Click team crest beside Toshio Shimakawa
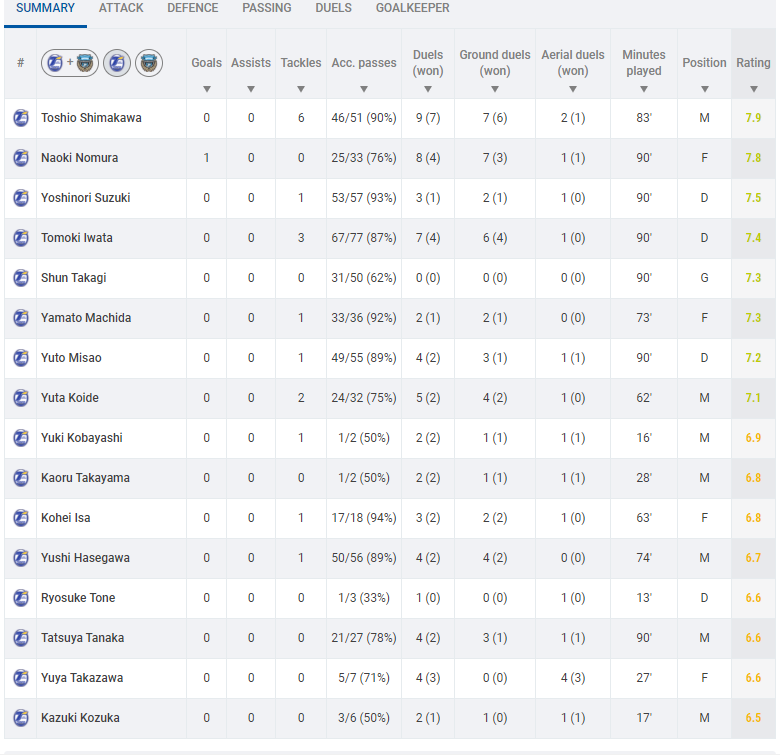 click(x=20, y=118)
